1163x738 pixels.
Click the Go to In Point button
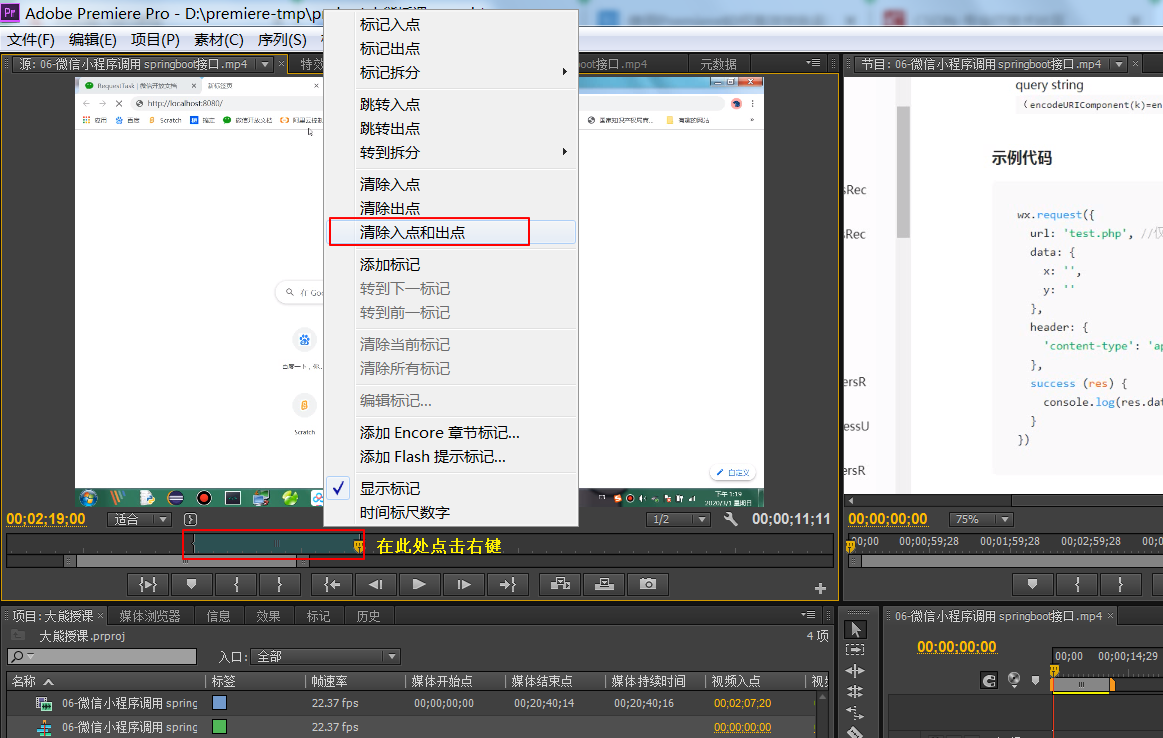pyautogui.click(x=331, y=584)
